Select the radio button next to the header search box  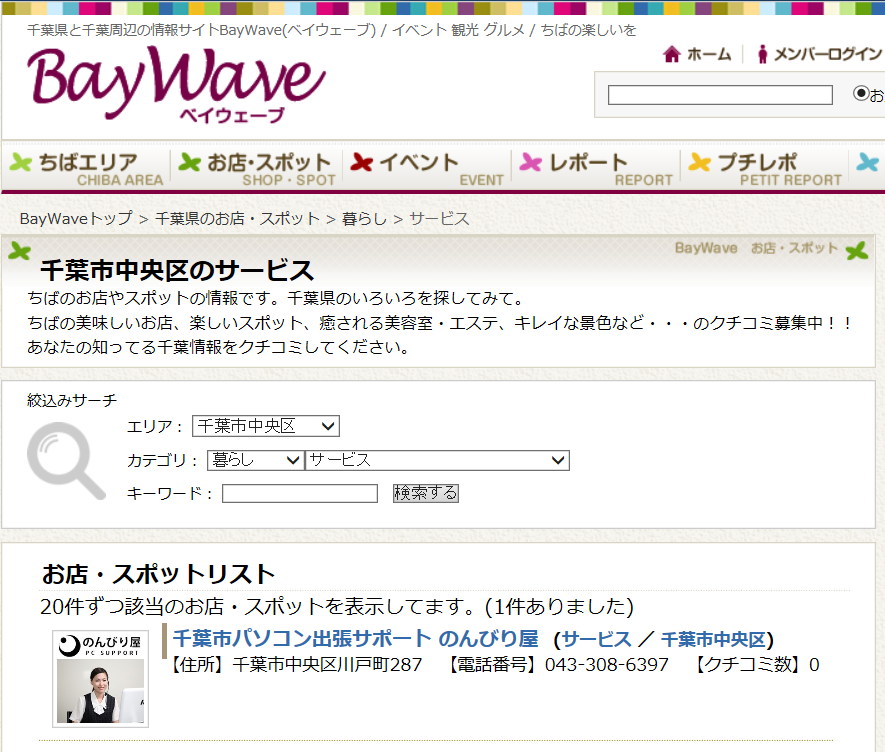coord(861,93)
